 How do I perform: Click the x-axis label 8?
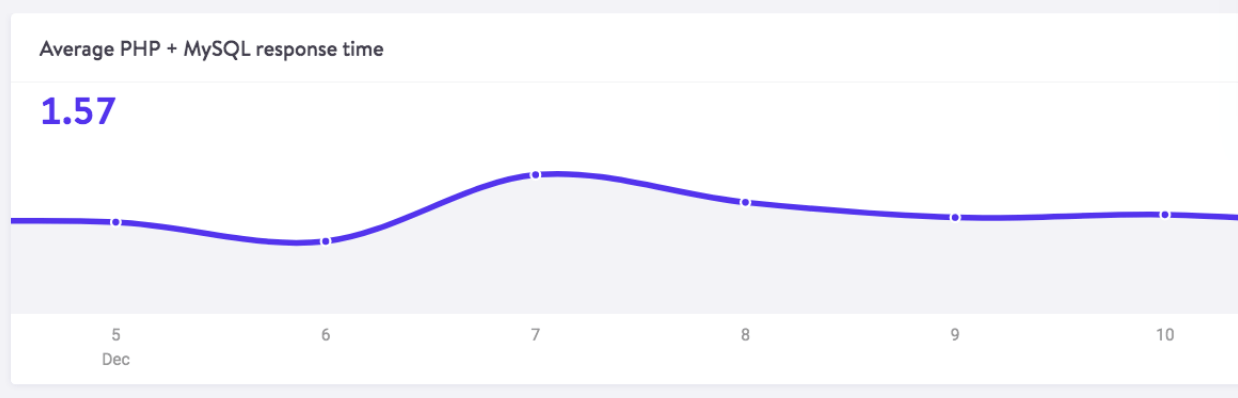click(745, 336)
